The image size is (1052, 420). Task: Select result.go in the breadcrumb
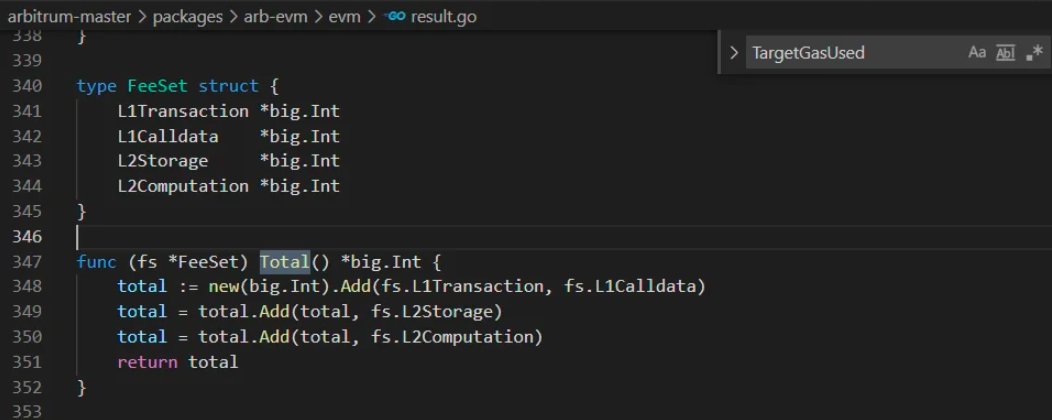(x=443, y=16)
